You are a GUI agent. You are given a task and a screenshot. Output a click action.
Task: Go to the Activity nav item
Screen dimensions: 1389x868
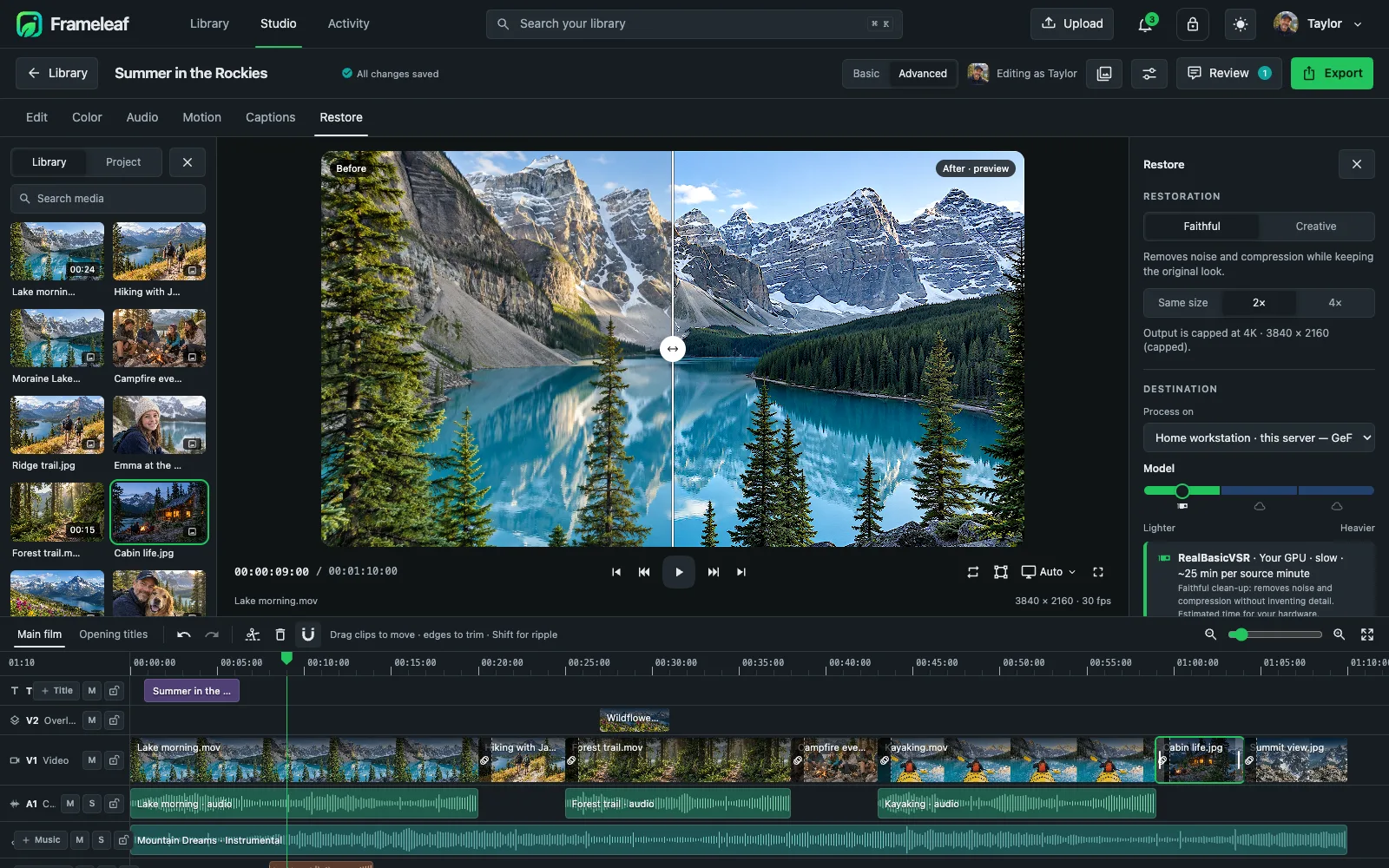pos(348,24)
